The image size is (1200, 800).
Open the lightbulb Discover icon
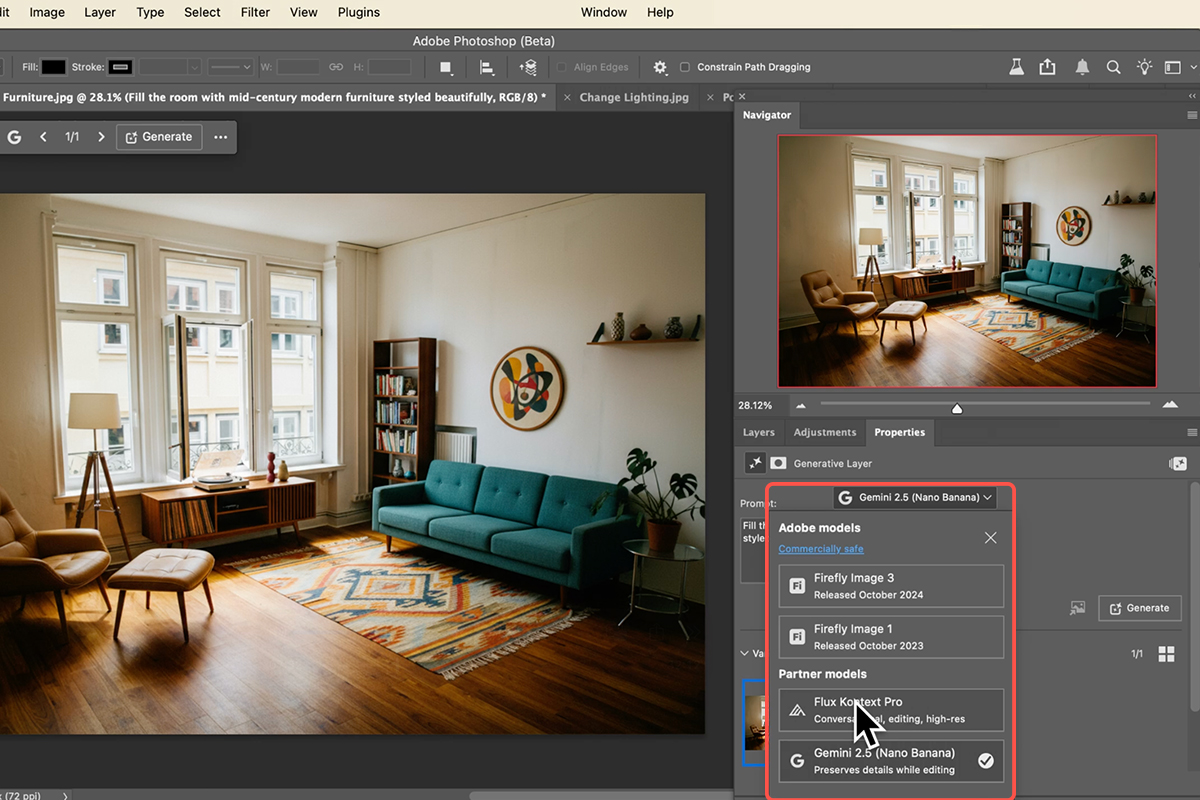click(x=1144, y=67)
